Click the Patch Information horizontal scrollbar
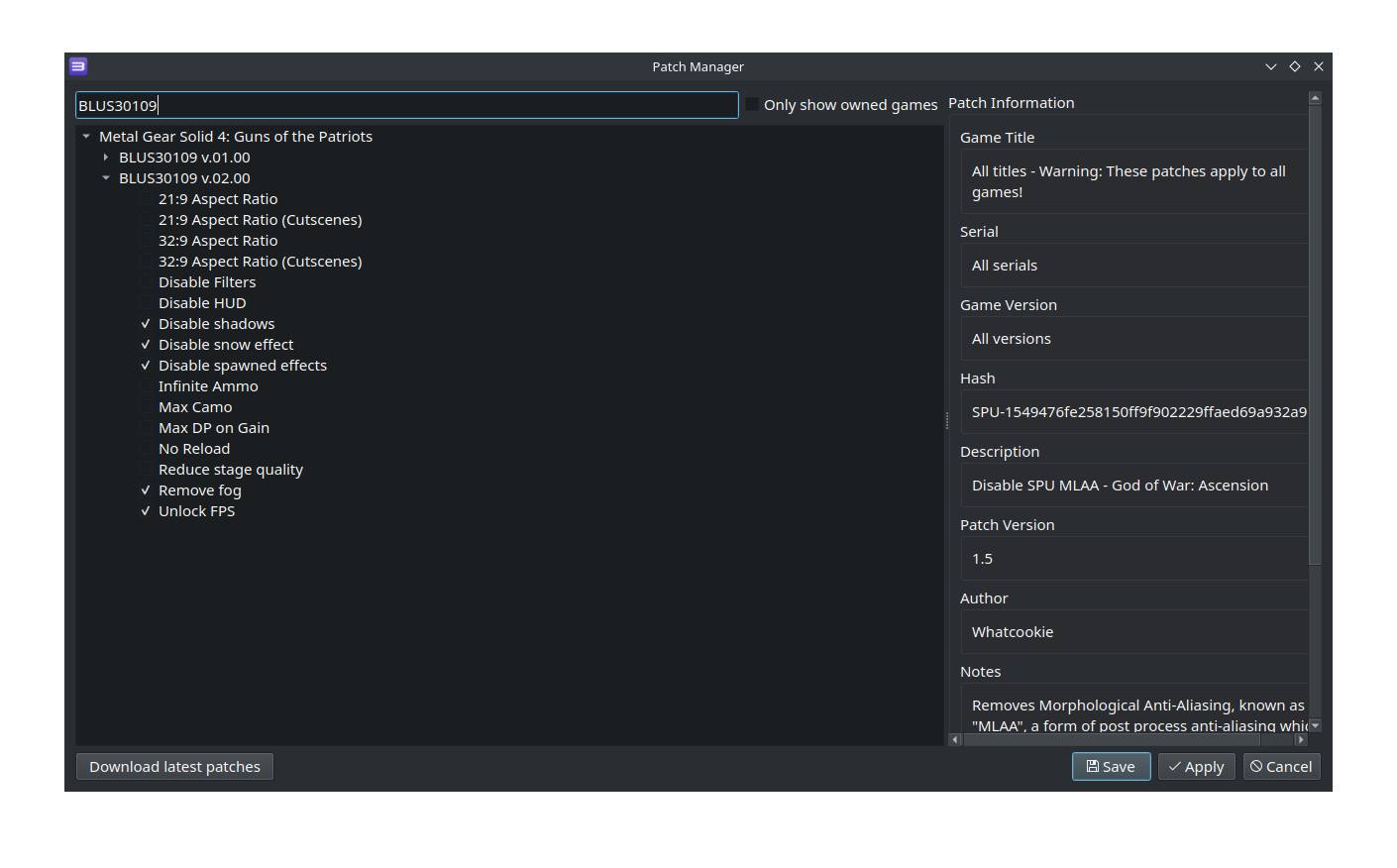Viewport: 1397px width, 868px height. 1110,739
